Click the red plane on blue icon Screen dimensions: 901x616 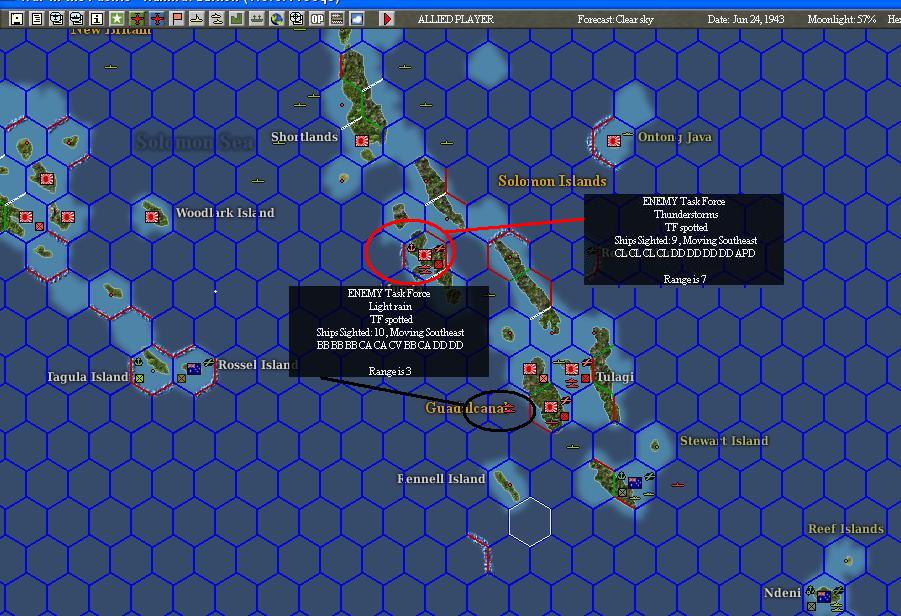coord(157,19)
